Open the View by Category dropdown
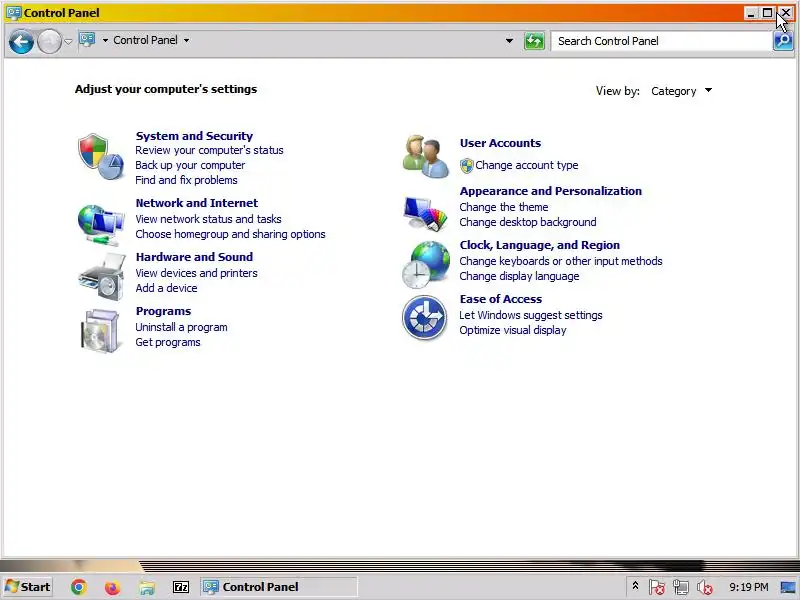 click(681, 91)
